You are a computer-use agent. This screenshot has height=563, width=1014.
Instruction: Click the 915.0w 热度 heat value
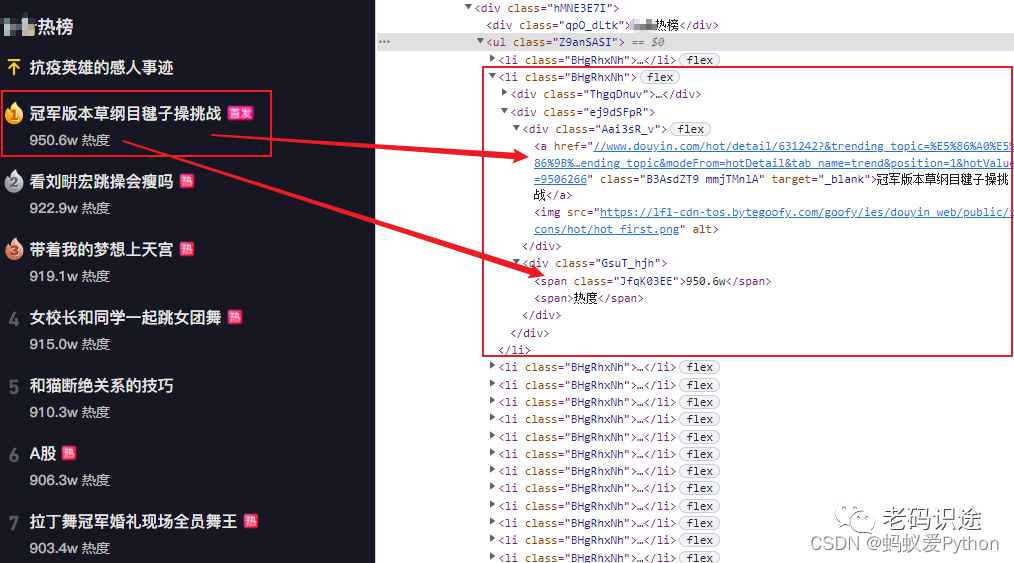point(70,344)
